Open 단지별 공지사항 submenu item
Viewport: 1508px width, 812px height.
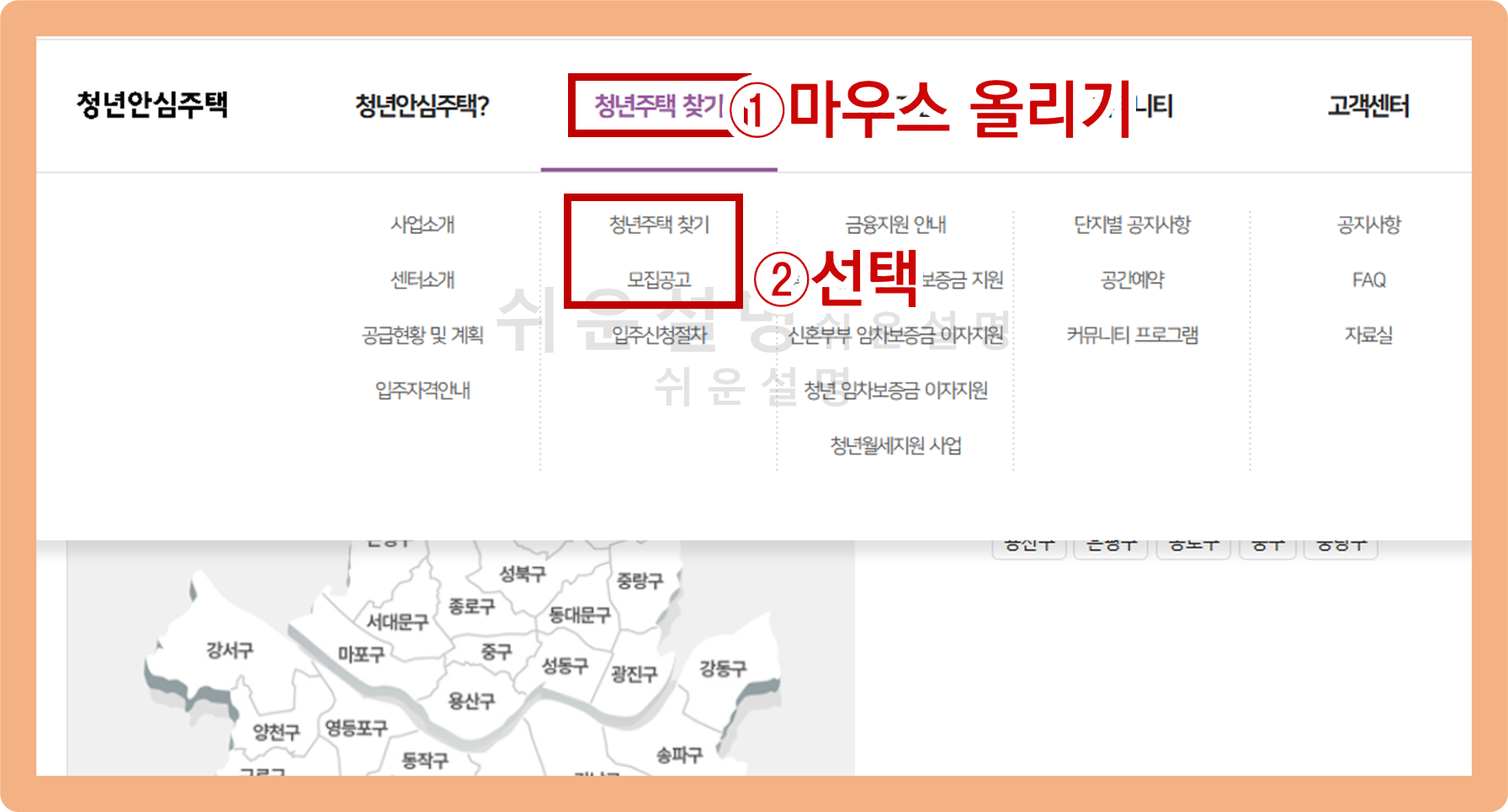pos(1132,225)
